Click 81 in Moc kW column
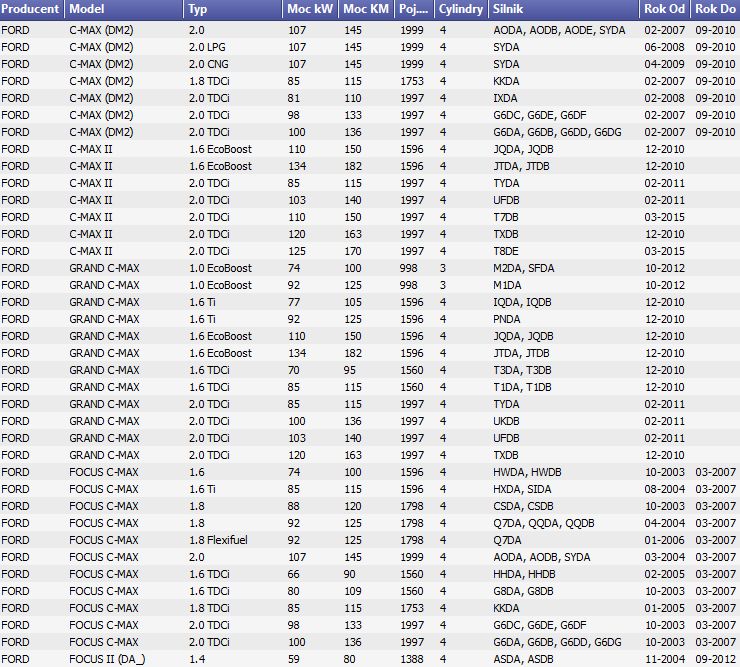Viewport: 740px width, 667px height. [x=294, y=98]
